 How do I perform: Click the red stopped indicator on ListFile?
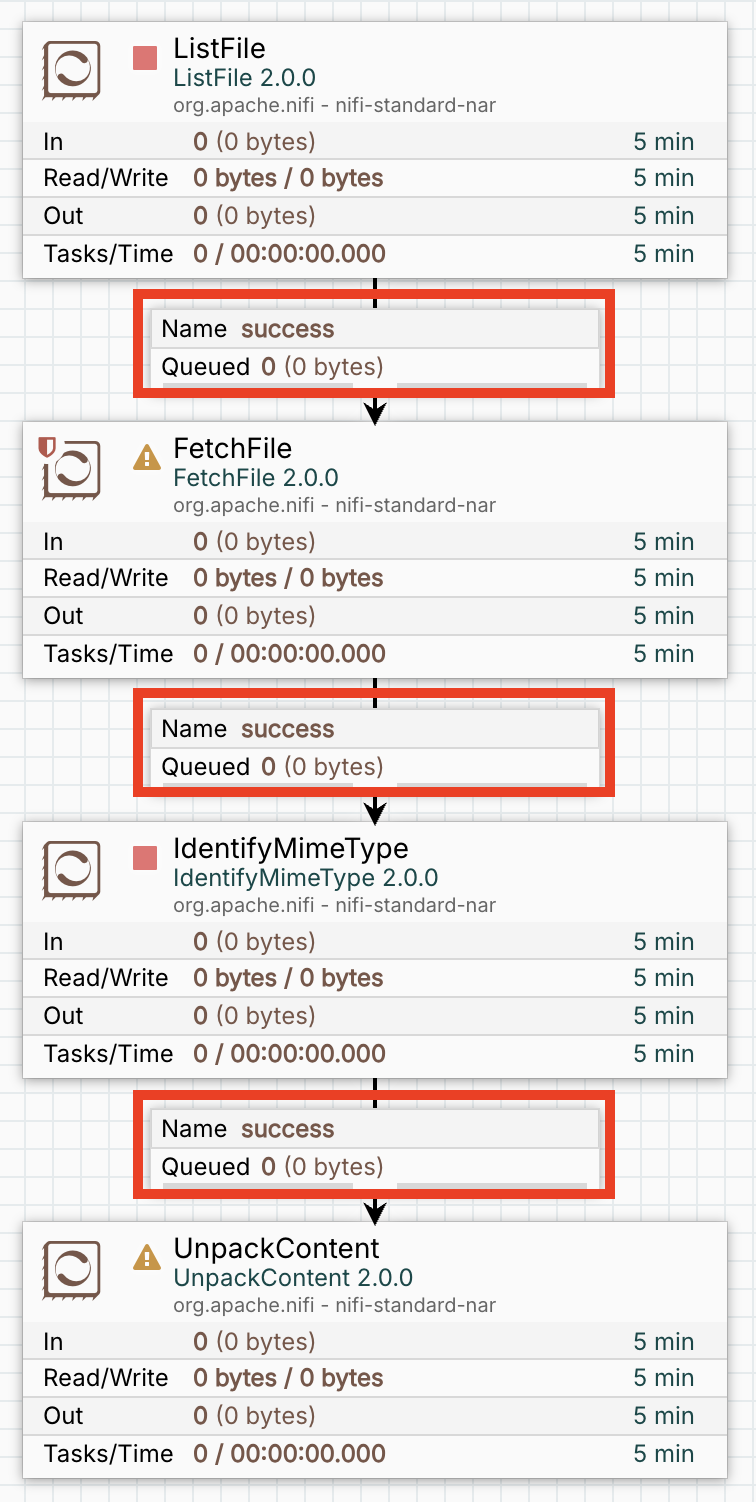[x=145, y=59]
